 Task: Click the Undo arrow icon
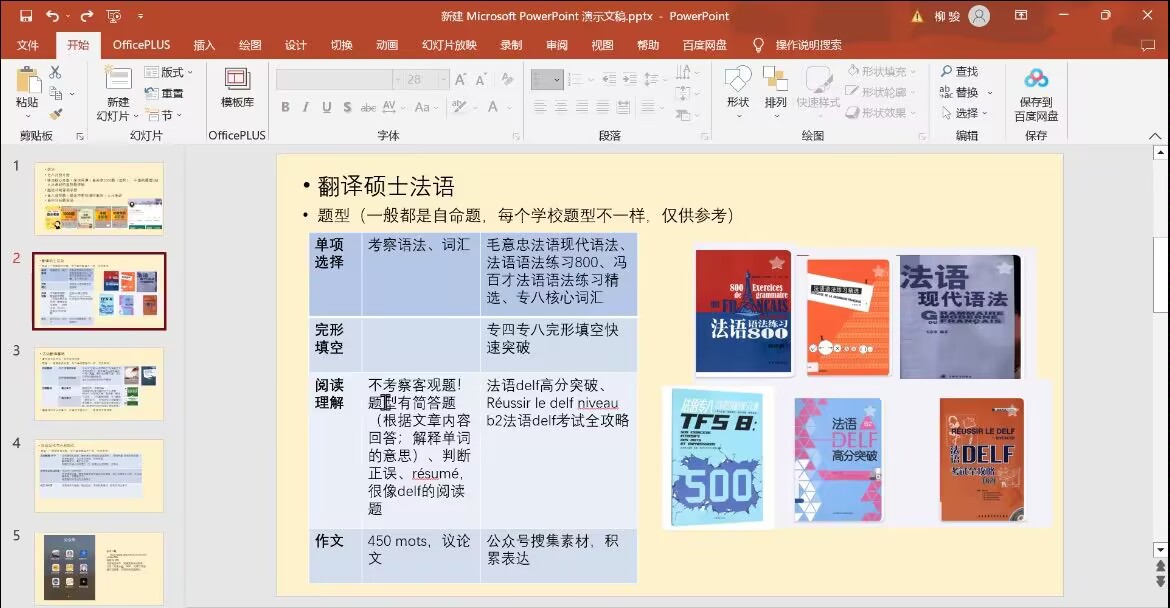pyautogui.click(x=52, y=16)
